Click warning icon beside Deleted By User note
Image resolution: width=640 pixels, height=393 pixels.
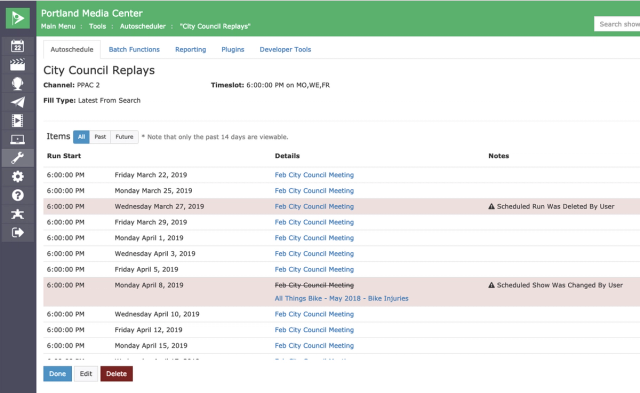pos(491,206)
